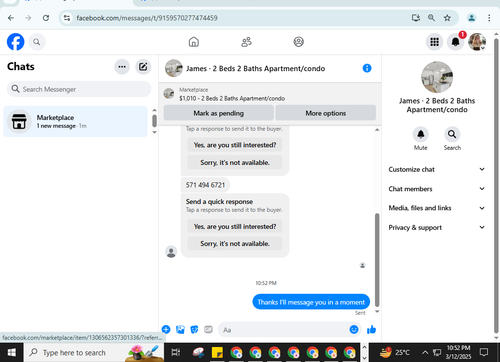The image size is (500, 362).
Task: Open Windows Start menu
Action: [11, 352]
